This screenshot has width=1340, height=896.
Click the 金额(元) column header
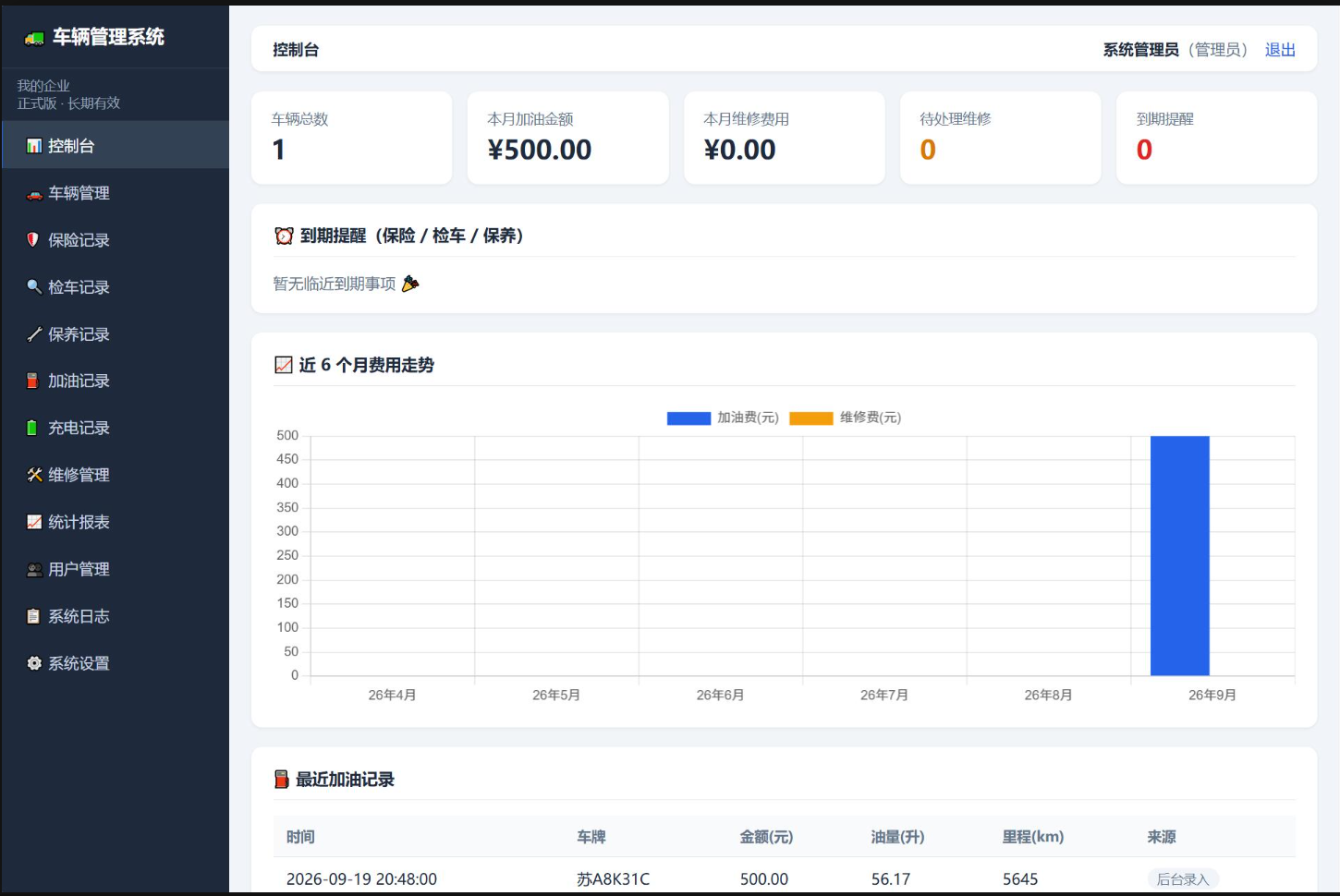[766, 837]
